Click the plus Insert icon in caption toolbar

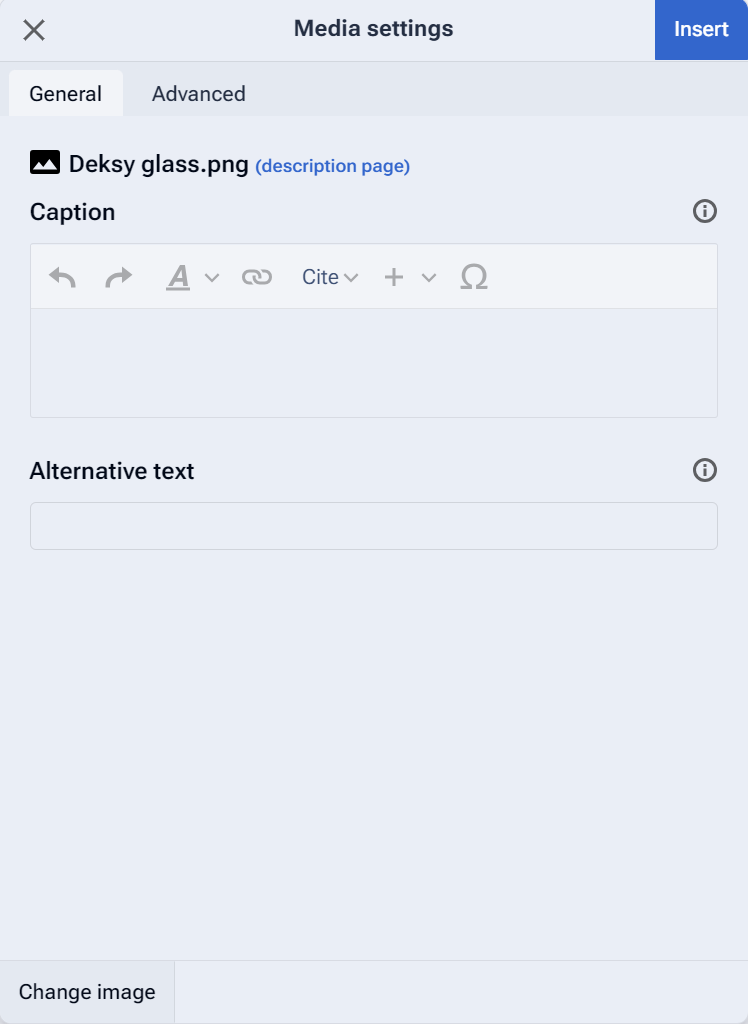pos(394,277)
